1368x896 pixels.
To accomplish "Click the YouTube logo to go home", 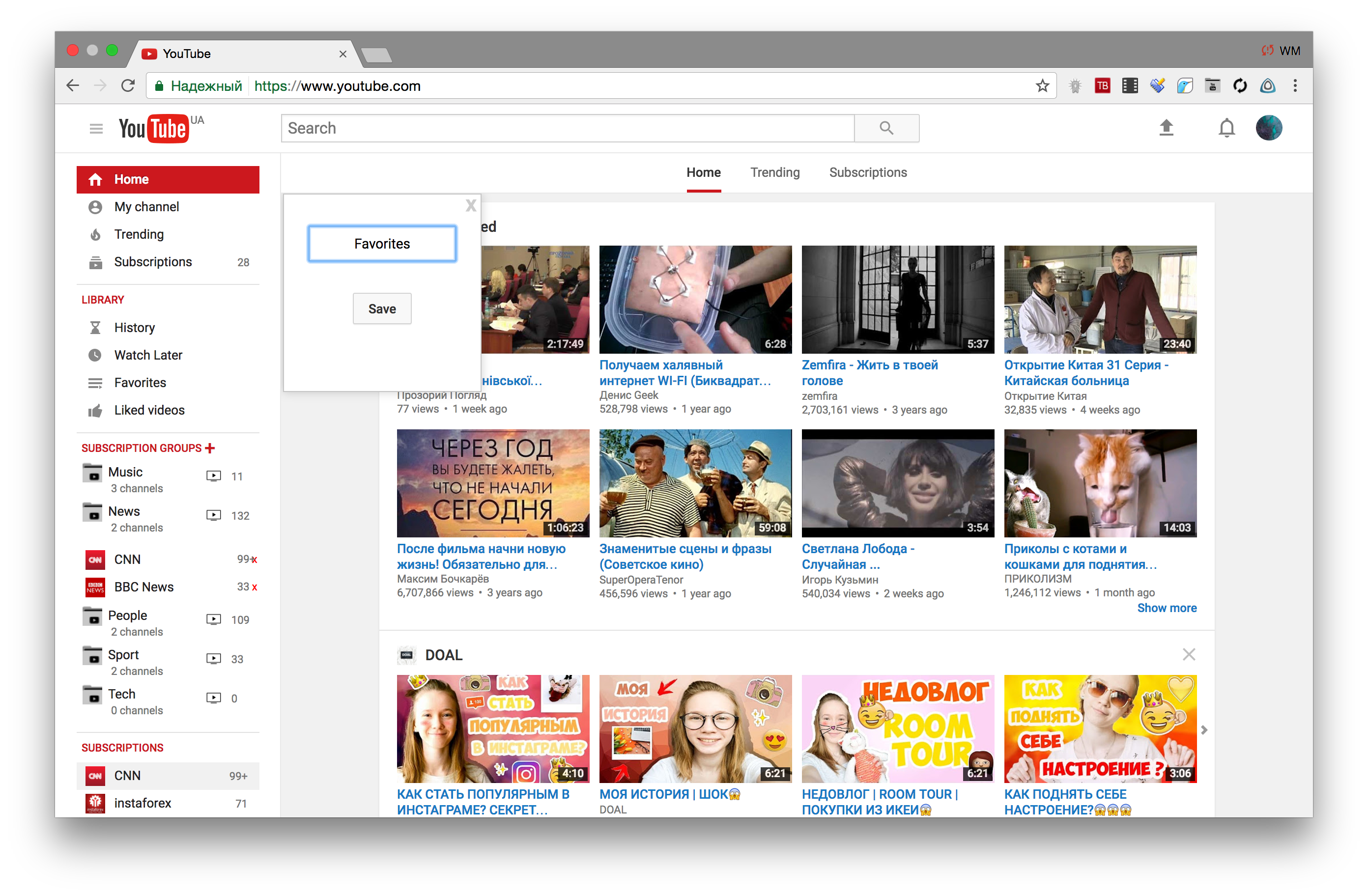I will [153, 128].
